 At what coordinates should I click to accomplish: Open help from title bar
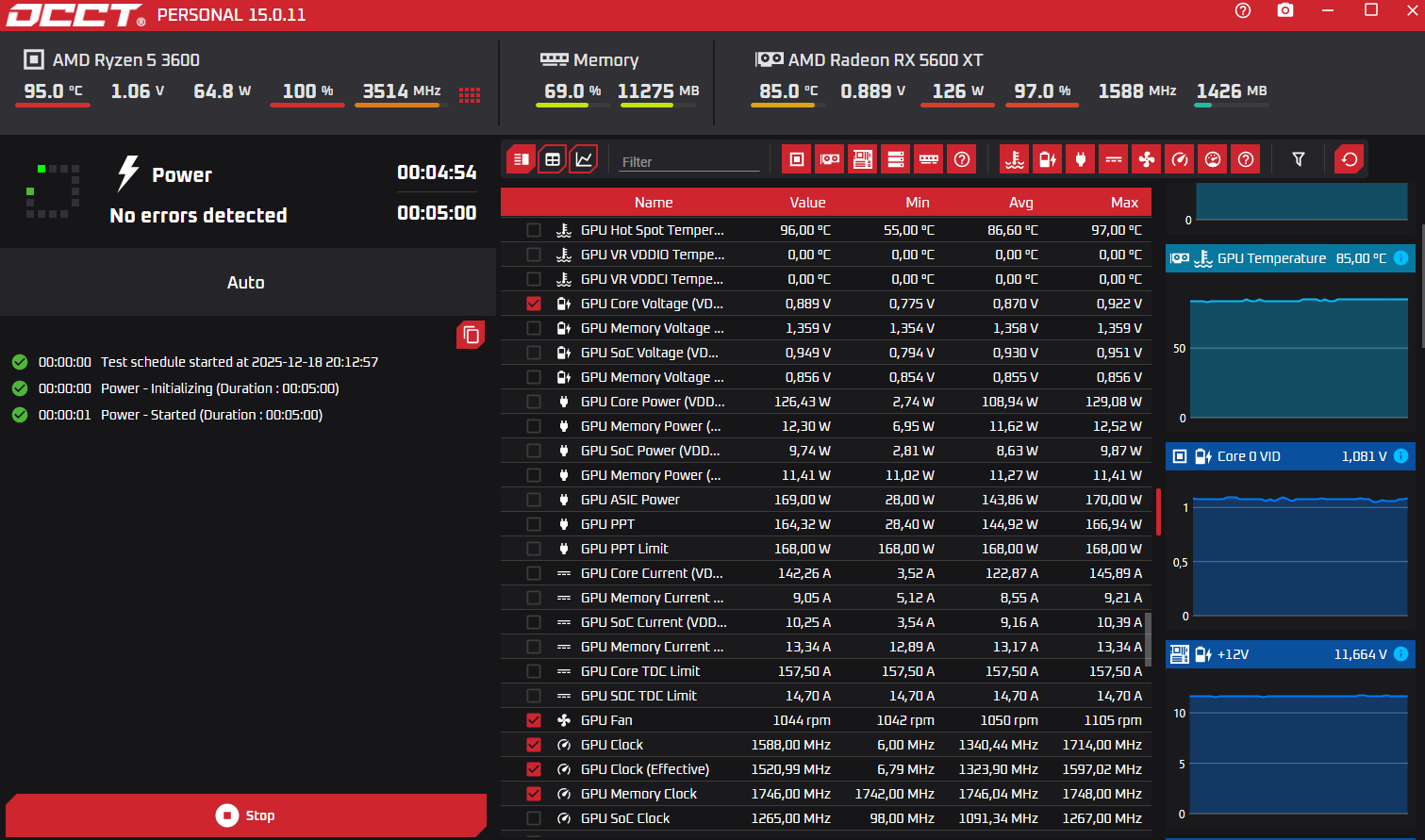coord(1243,10)
